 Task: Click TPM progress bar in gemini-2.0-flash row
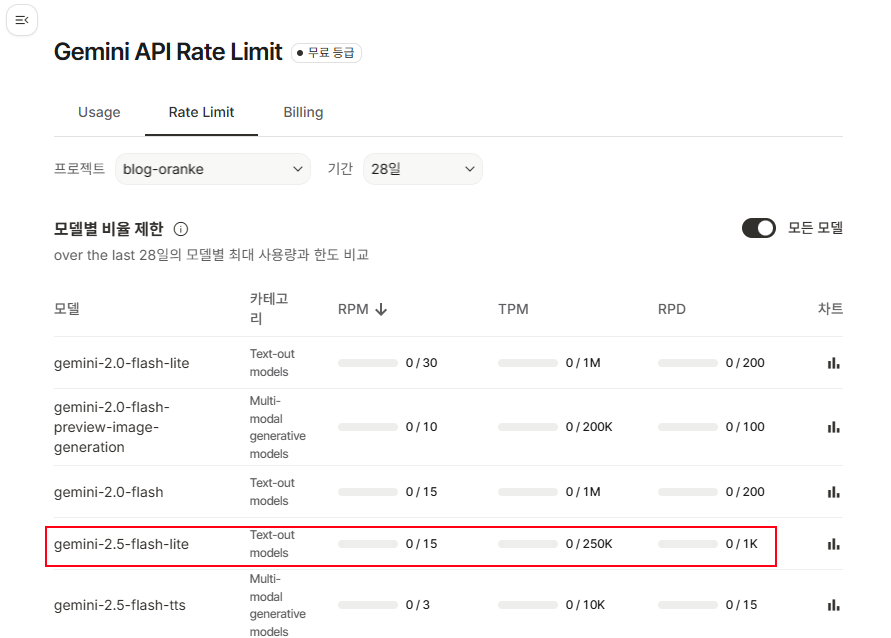point(528,492)
